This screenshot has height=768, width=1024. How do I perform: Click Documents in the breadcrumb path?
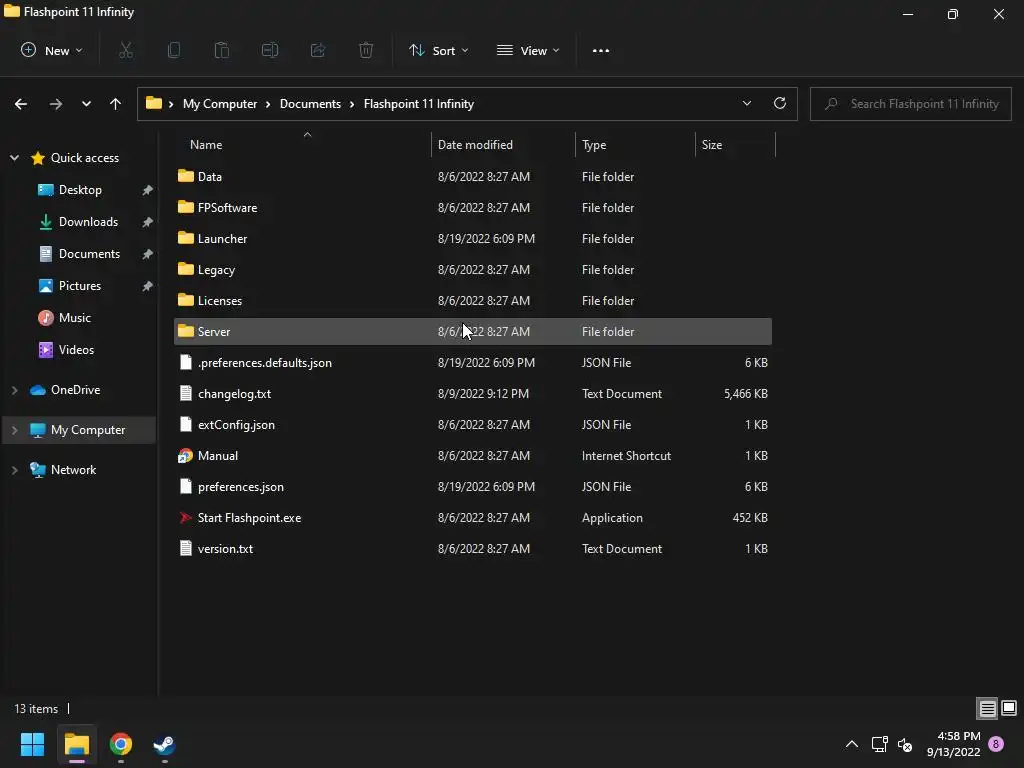pos(310,104)
